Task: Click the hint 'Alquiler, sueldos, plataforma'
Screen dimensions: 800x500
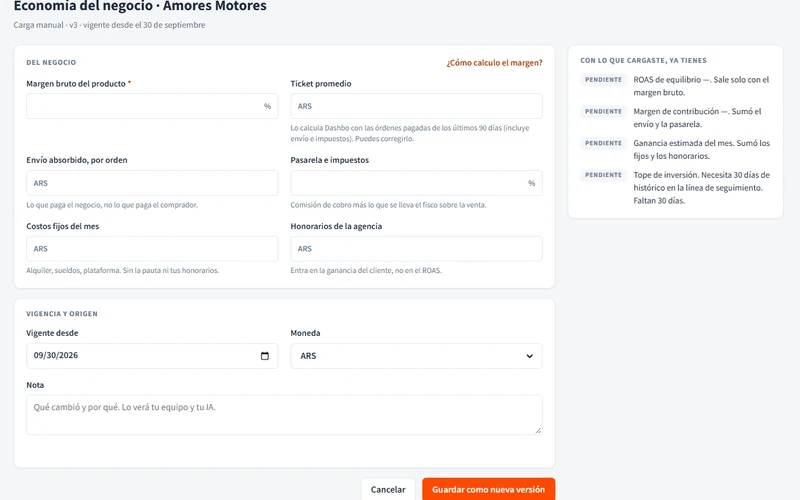Action: point(122,270)
